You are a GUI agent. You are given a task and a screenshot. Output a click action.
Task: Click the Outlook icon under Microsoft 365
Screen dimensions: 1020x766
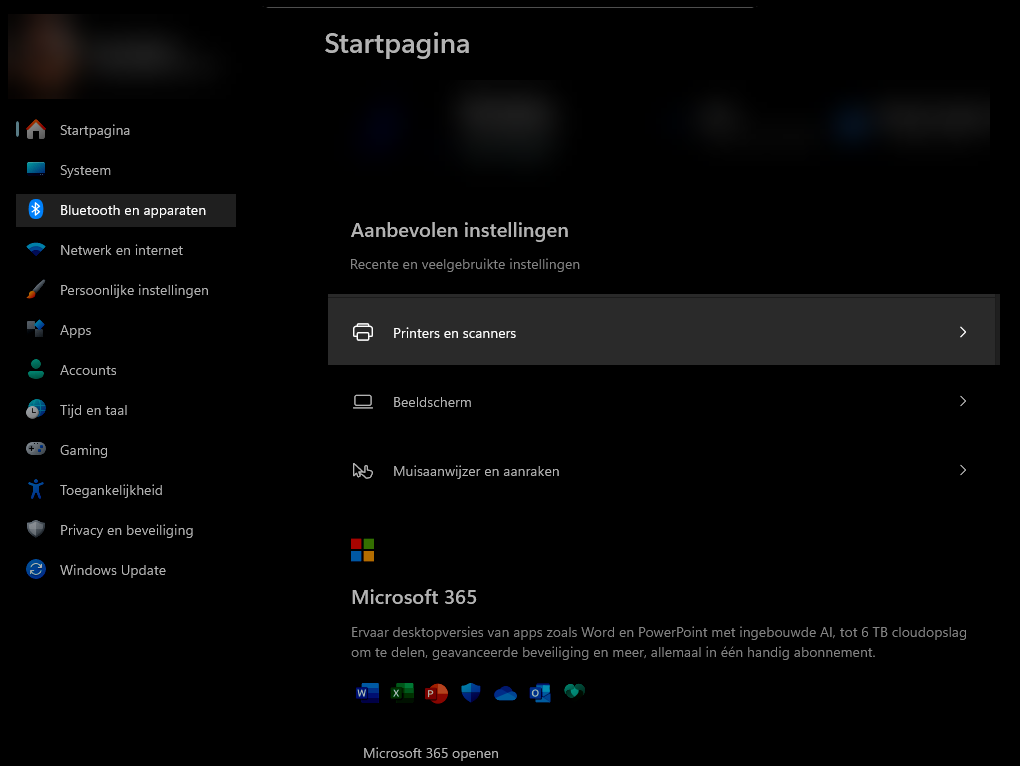pos(540,693)
